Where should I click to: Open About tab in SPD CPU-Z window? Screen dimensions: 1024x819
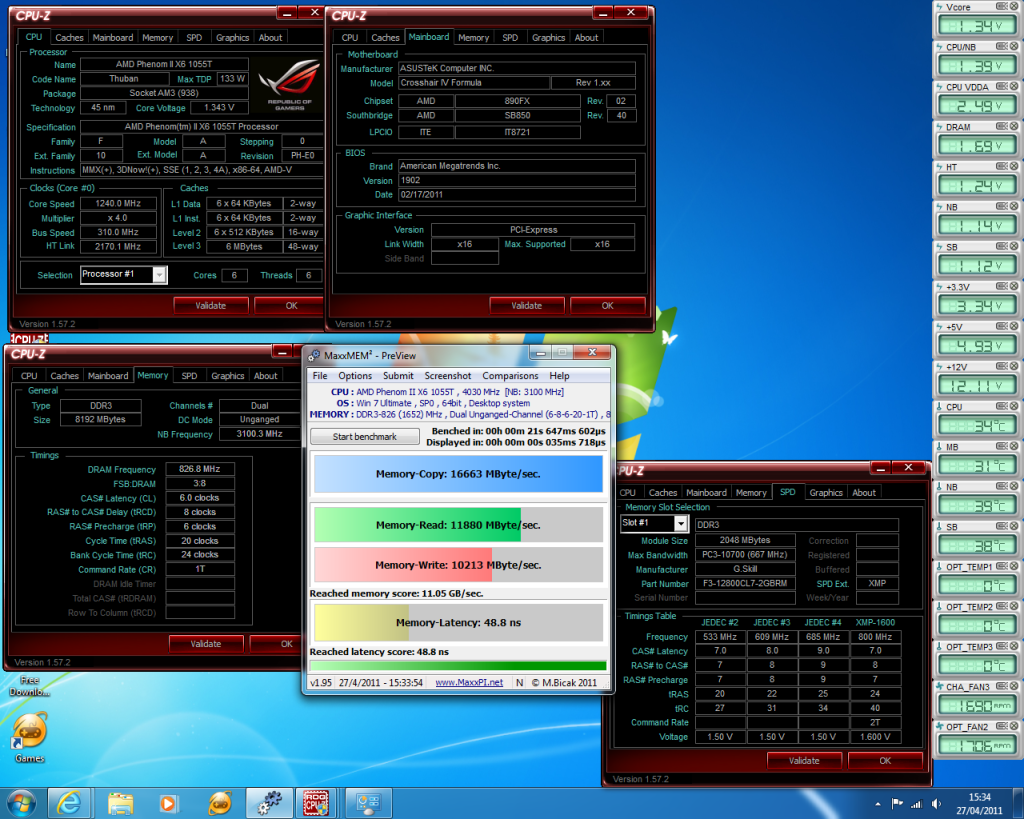(864, 492)
